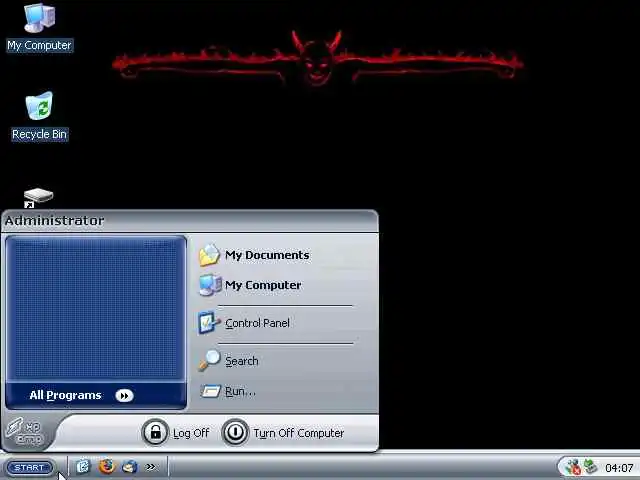This screenshot has height=480, width=640.
Task: Open Control Panel from Start menu
Action: click(244, 323)
